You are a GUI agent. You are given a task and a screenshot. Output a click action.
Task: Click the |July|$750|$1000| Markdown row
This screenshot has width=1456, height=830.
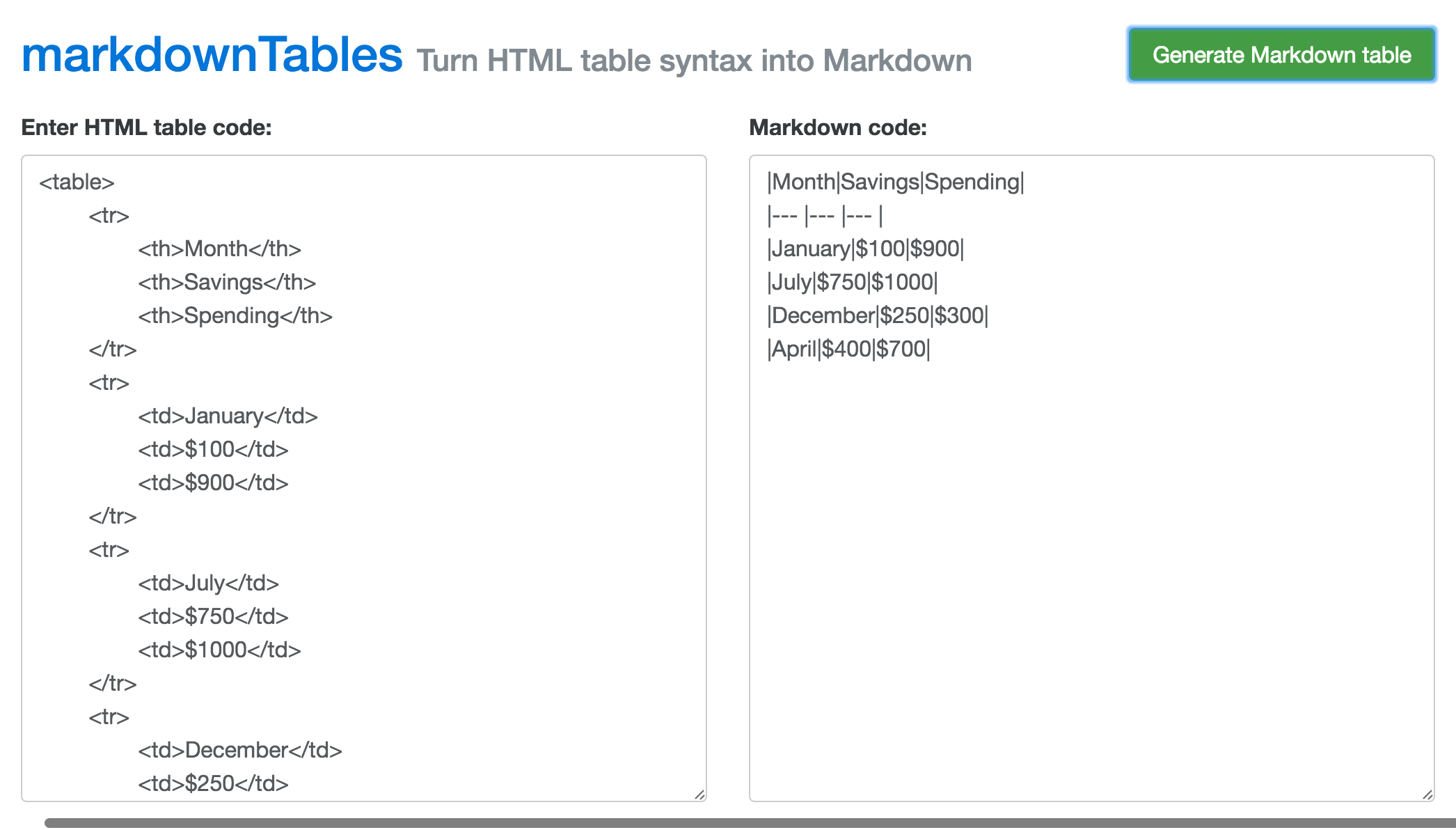[852, 283]
